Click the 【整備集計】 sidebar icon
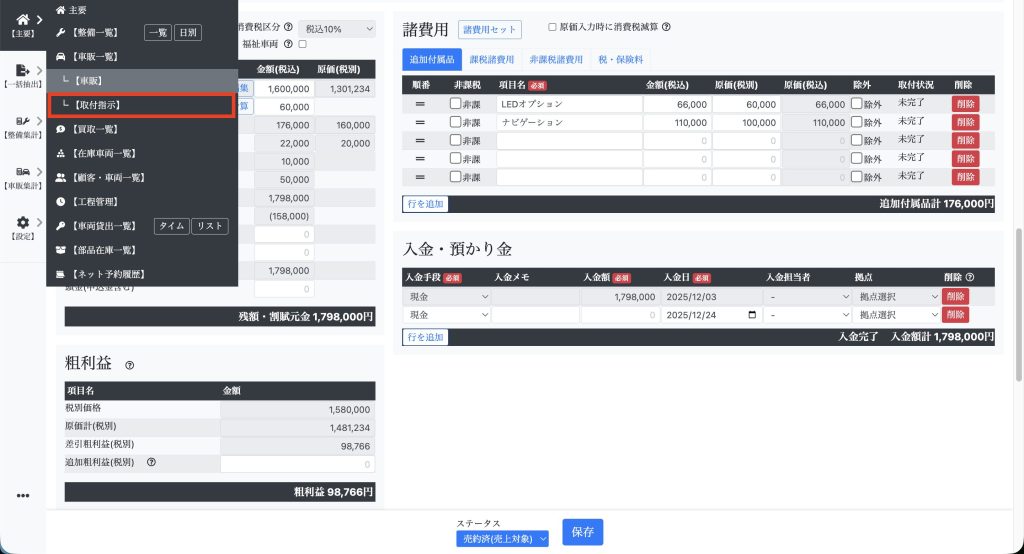Image resolution: width=1024 pixels, height=554 pixels. [x=22, y=122]
